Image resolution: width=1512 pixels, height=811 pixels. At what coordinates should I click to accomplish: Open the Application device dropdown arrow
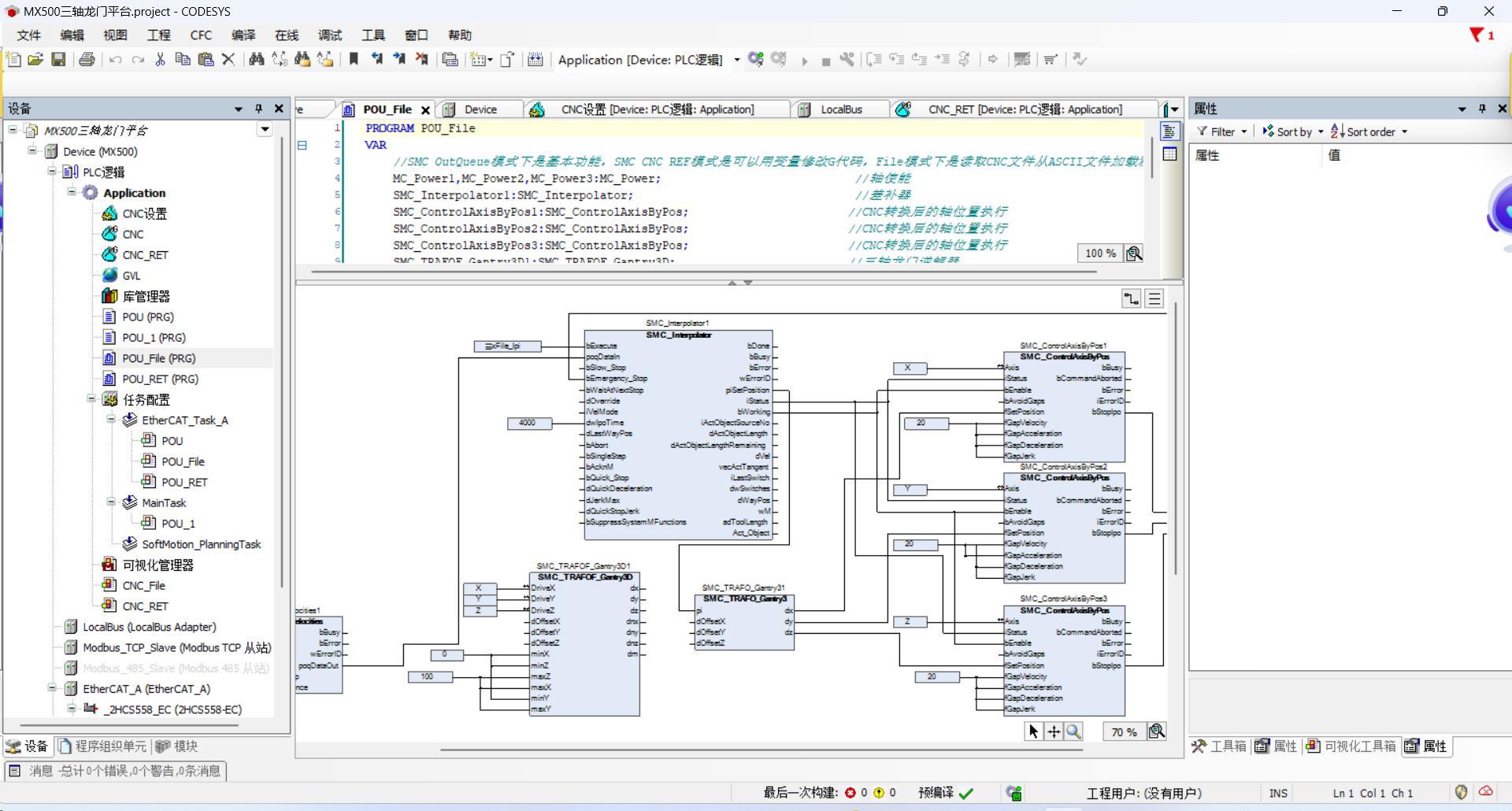[x=737, y=60]
